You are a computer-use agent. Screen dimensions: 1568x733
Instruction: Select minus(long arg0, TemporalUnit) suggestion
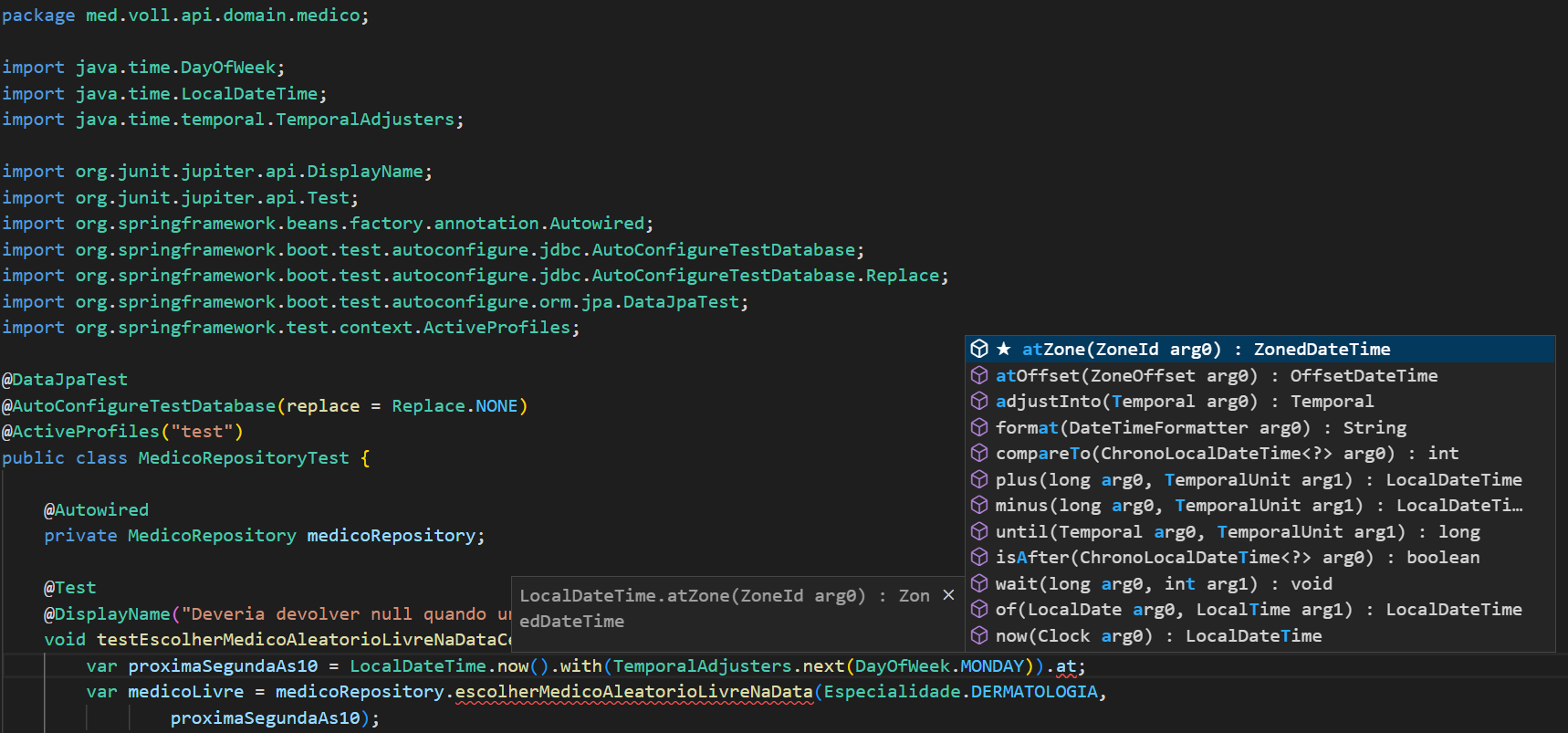pyautogui.click(x=1260, y=505)
